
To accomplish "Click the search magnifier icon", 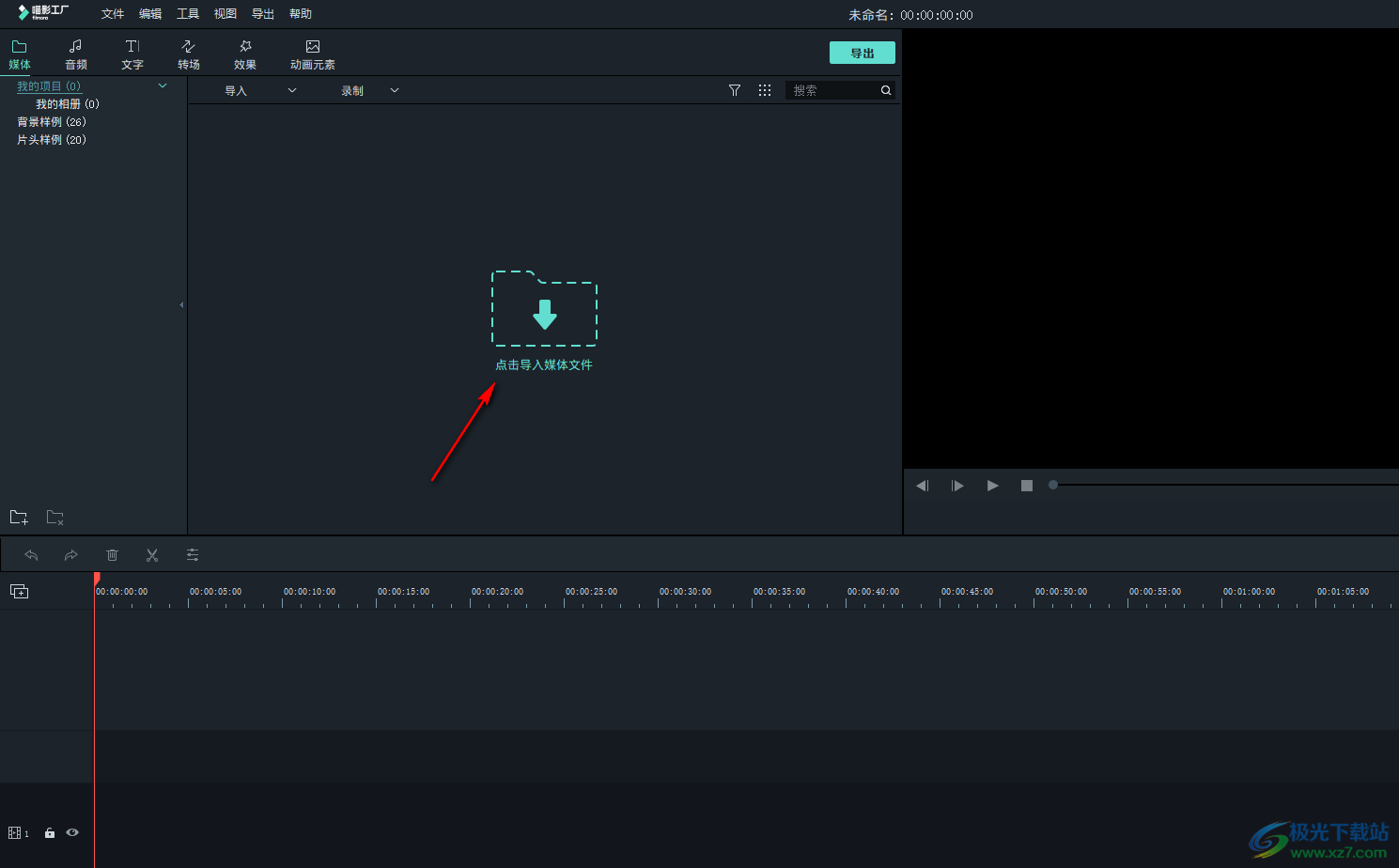I will (886, 90).
